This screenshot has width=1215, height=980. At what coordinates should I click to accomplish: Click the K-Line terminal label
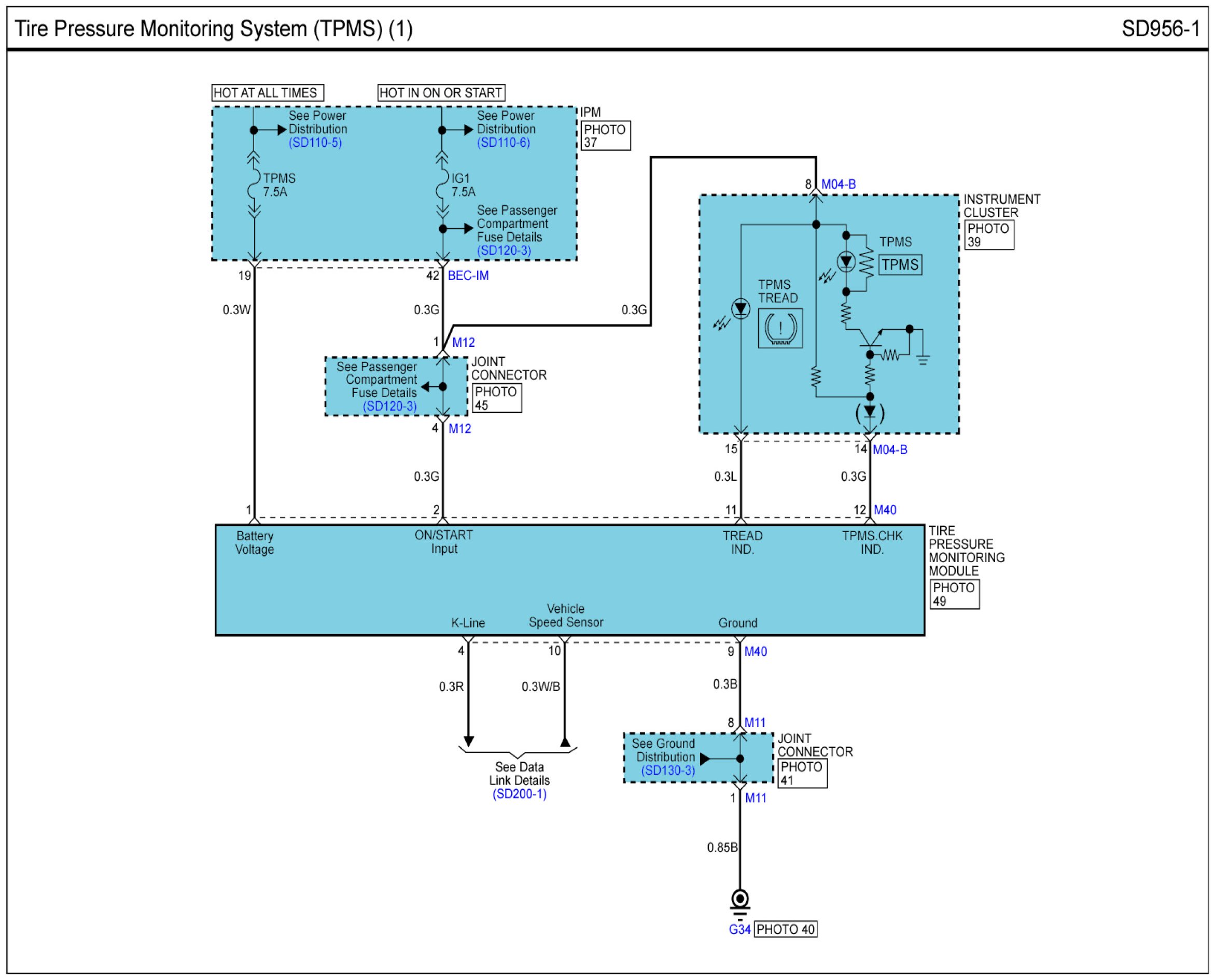468,623
